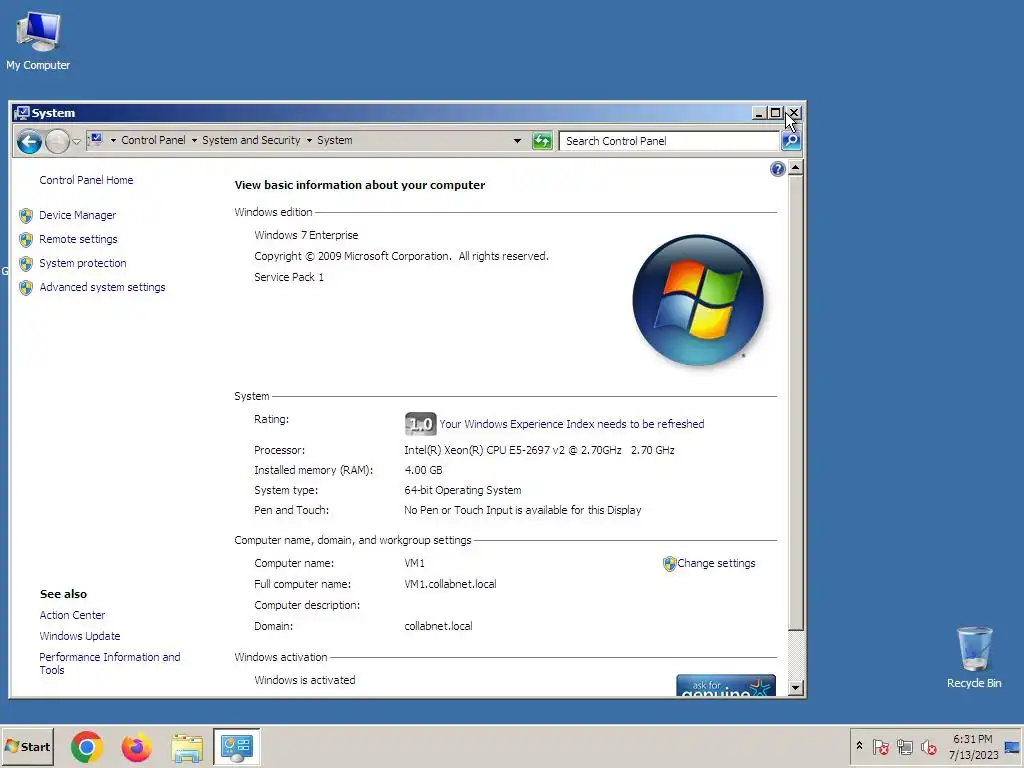Click the 1.0 Experience Index rating badge

421,424
